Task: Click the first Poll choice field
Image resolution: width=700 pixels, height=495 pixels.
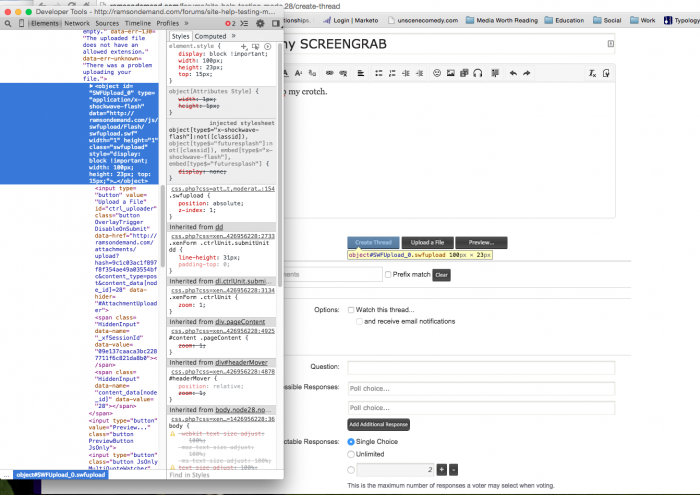Action: tap(481, 388)
